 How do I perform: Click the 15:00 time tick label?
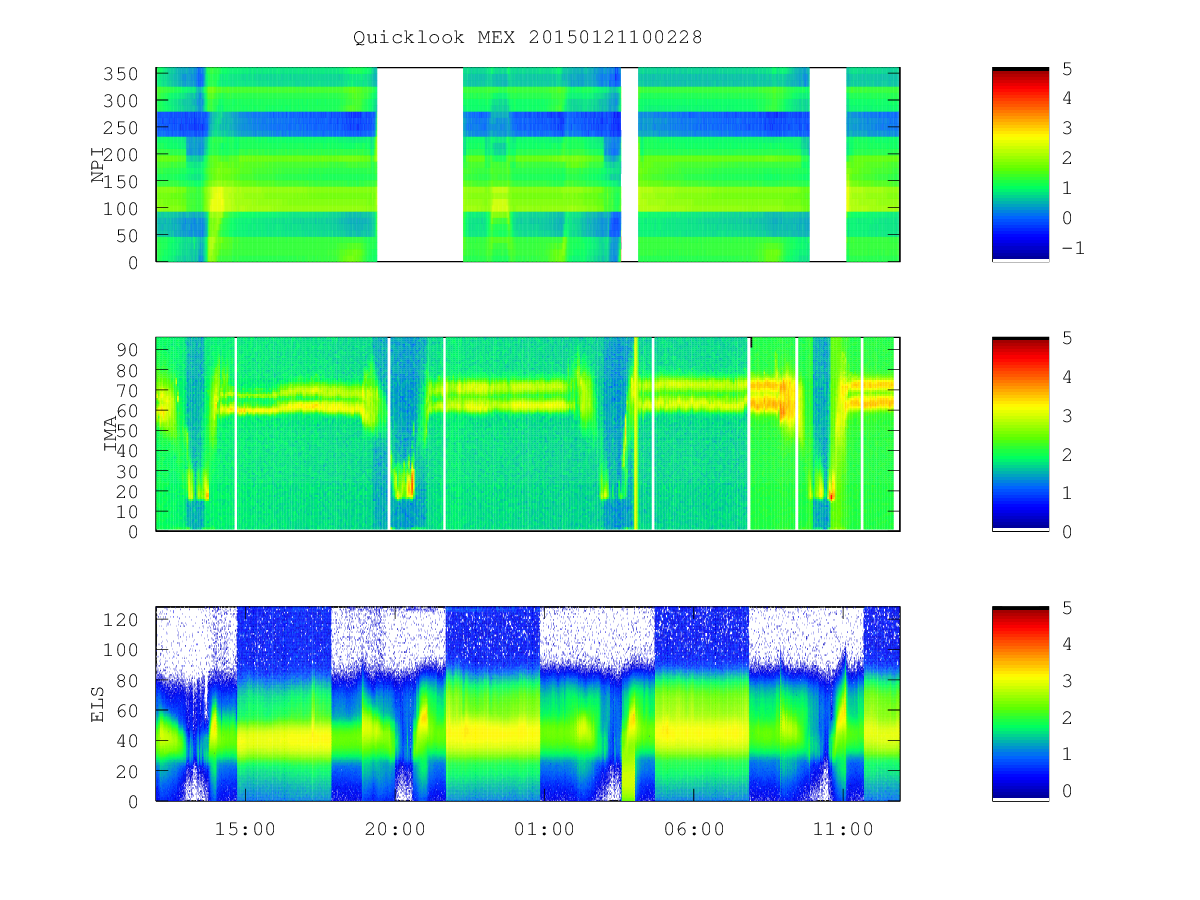coord(246,830)
